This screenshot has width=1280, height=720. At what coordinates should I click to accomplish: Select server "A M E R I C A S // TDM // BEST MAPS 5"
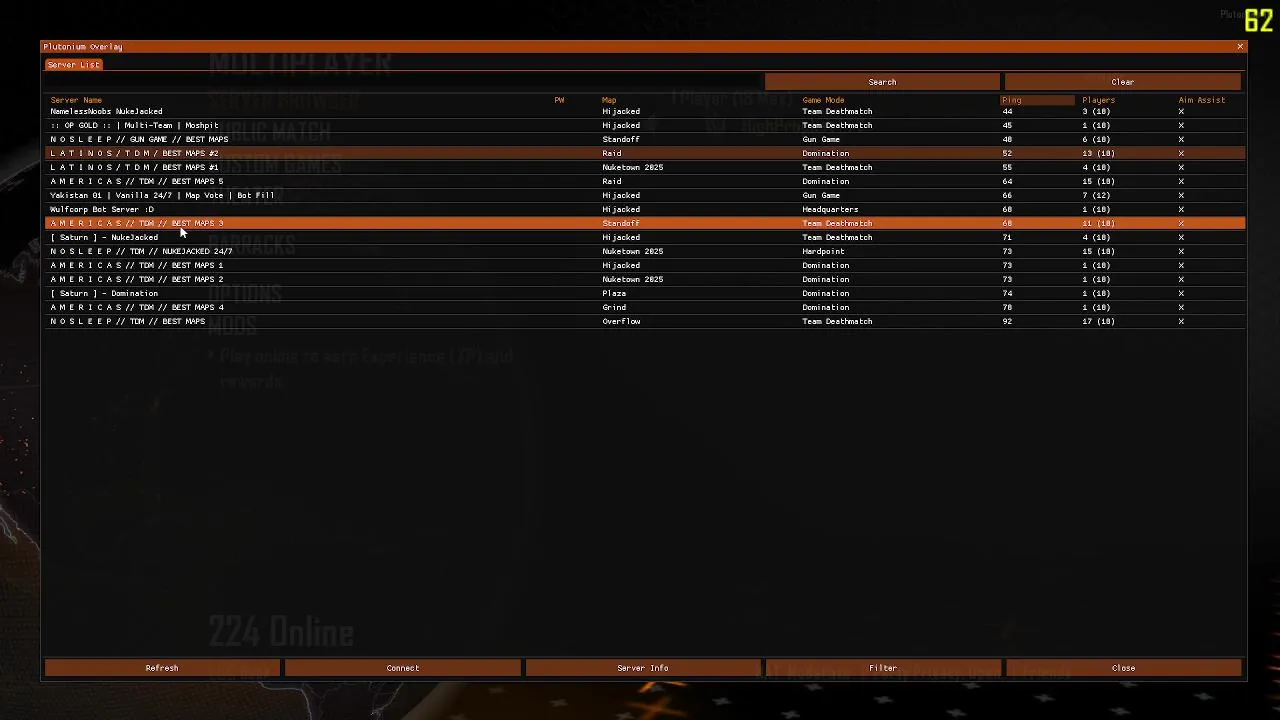coord(645,181)
